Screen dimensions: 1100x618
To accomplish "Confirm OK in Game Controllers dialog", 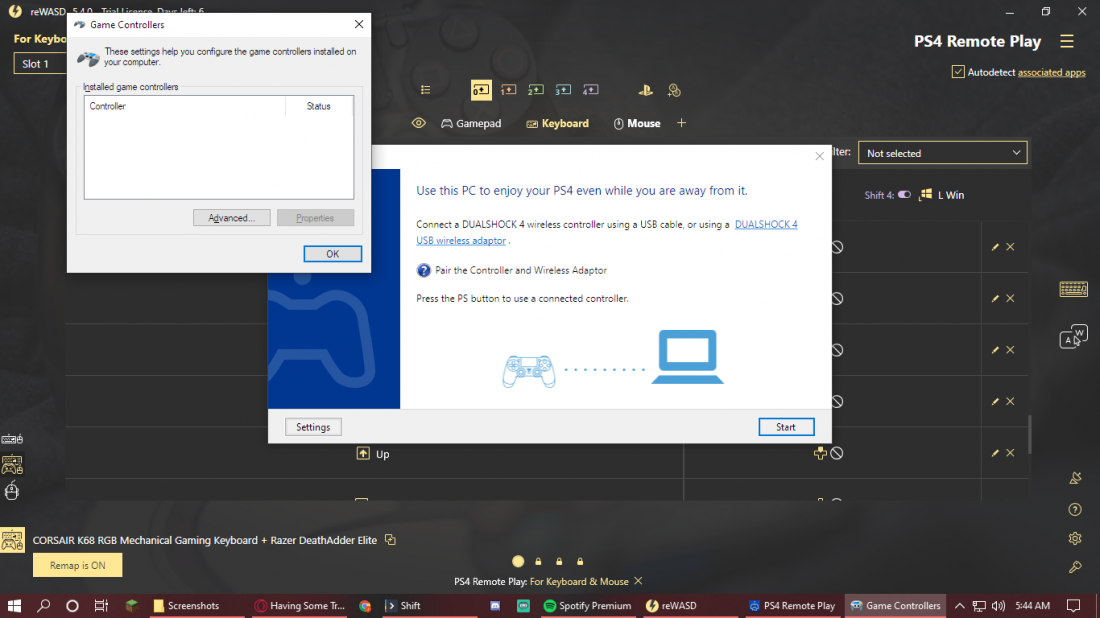I will pos(333,254).
